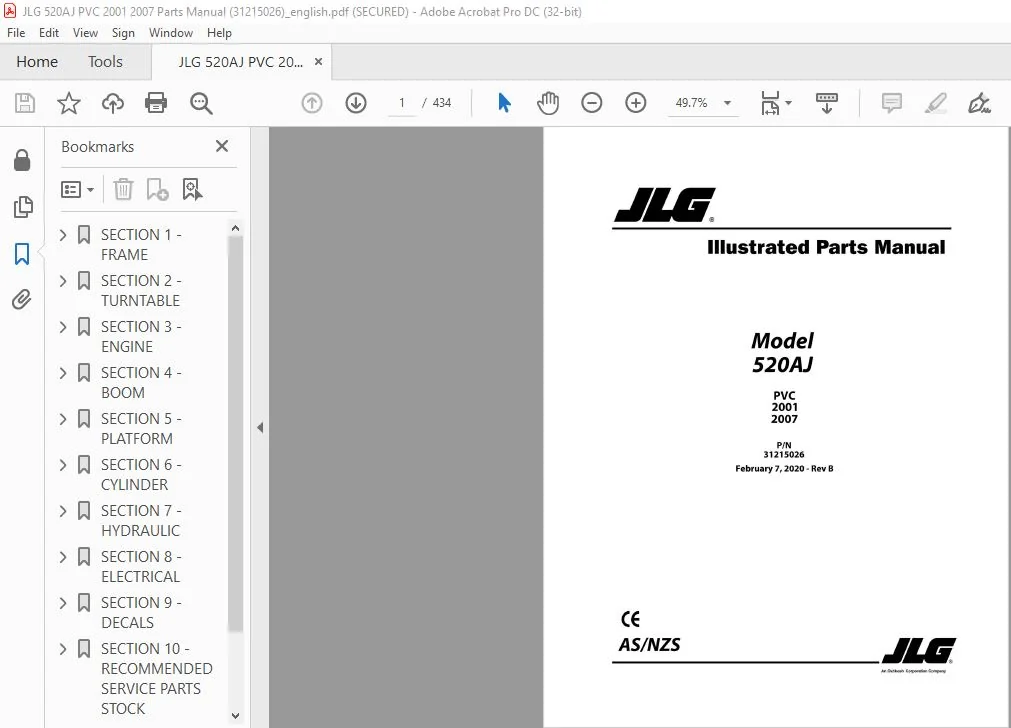1011x728 pixels.
Task: Expand SECTION 6 - CYLINDER bookmark
Action: pyautogui.click(x=63, y=465)
